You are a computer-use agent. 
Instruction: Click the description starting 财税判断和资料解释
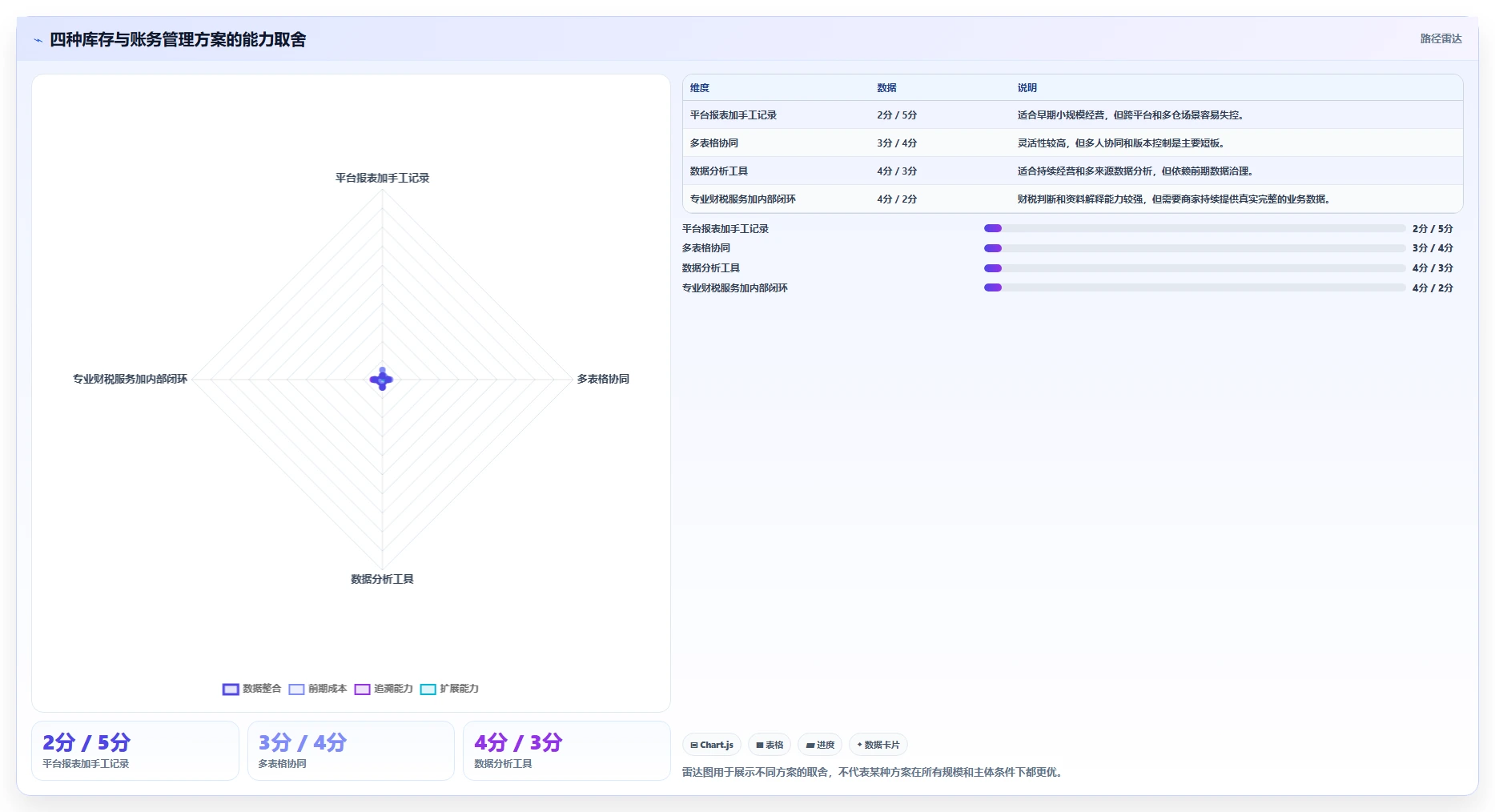1174,199
